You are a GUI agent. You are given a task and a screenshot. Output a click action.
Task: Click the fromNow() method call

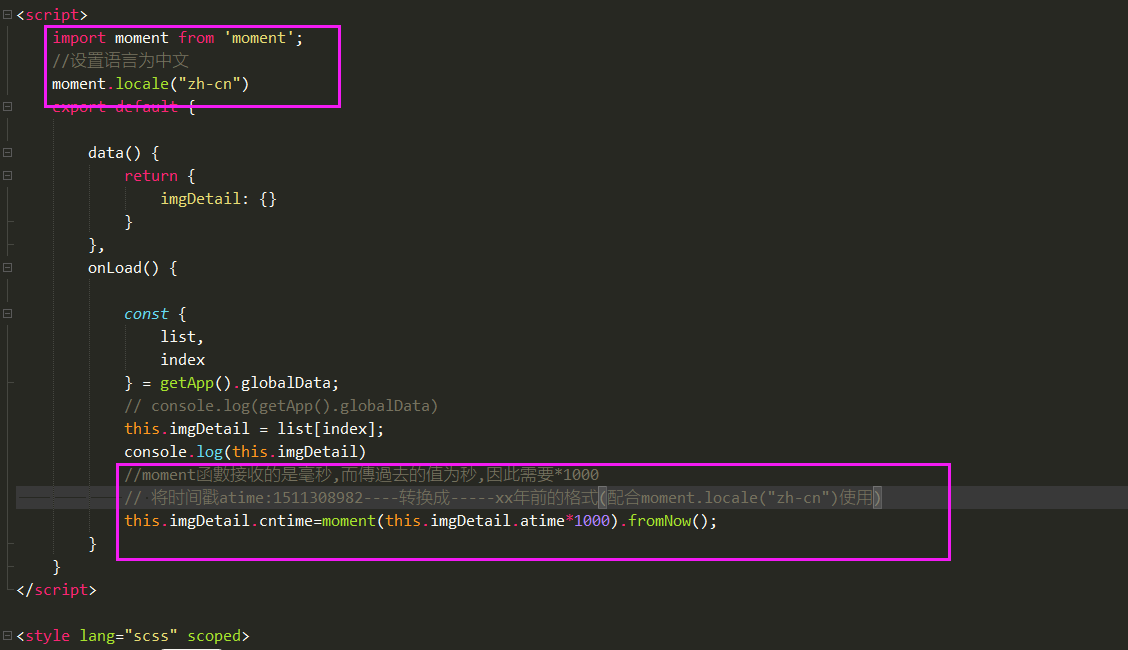[673, 521]
